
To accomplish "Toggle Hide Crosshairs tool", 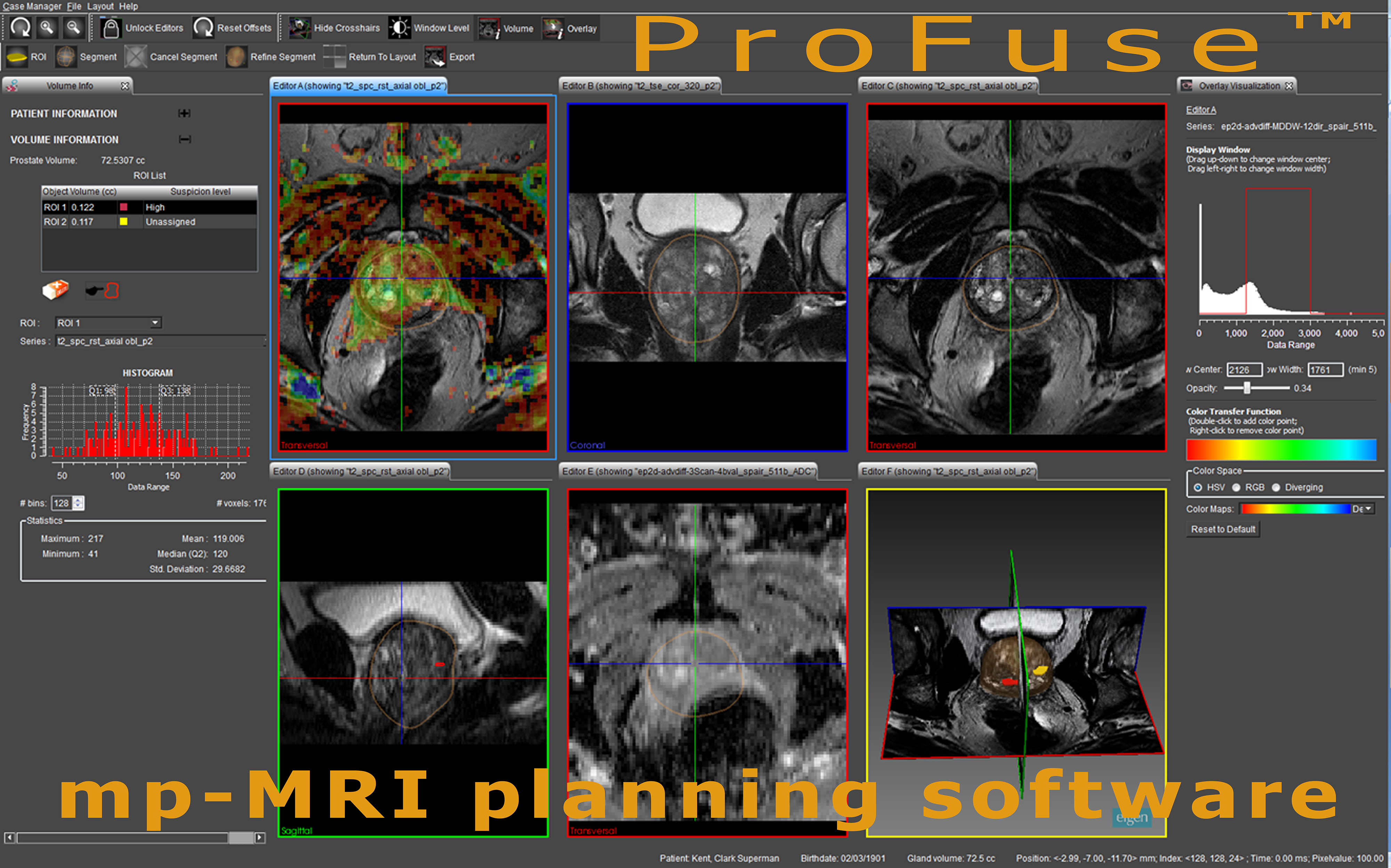I will point(334,28).
